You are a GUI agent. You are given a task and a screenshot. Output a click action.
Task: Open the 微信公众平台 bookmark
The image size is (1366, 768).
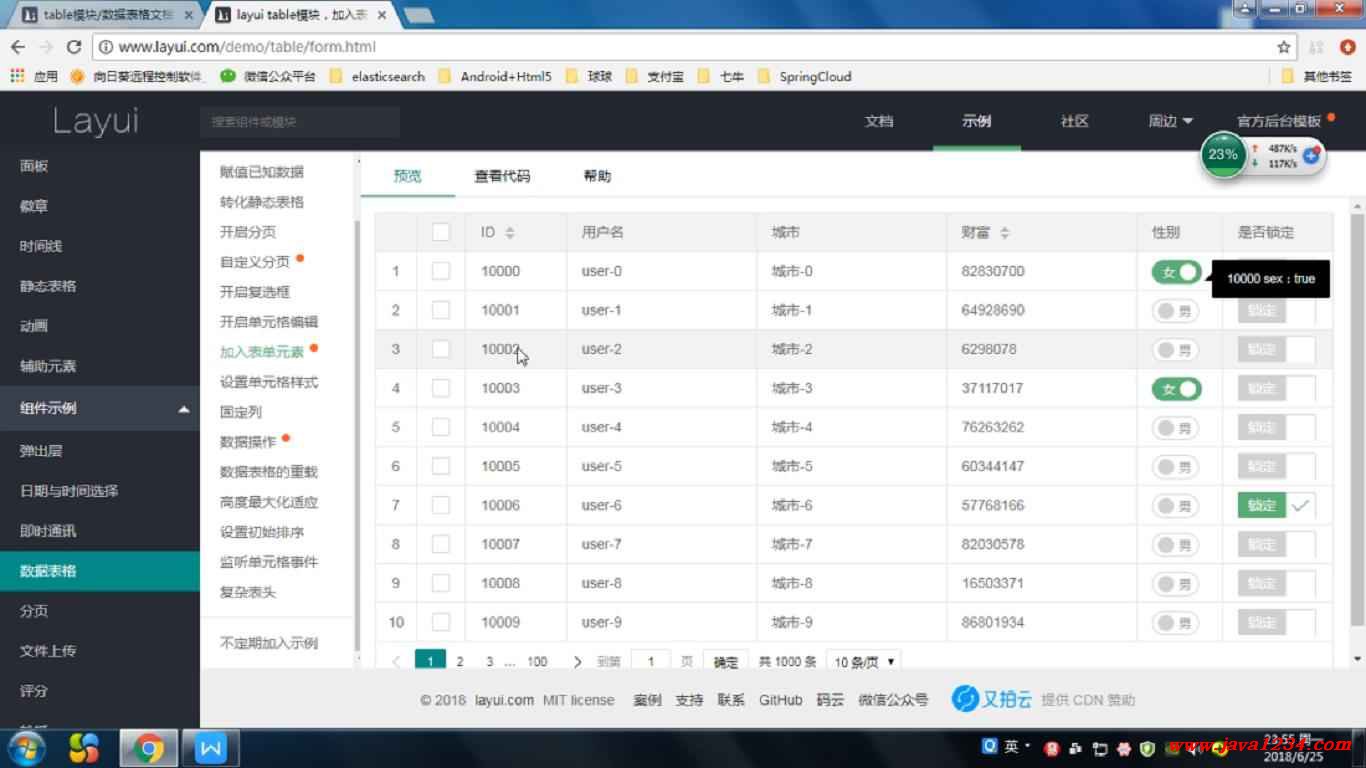(268, 76)
